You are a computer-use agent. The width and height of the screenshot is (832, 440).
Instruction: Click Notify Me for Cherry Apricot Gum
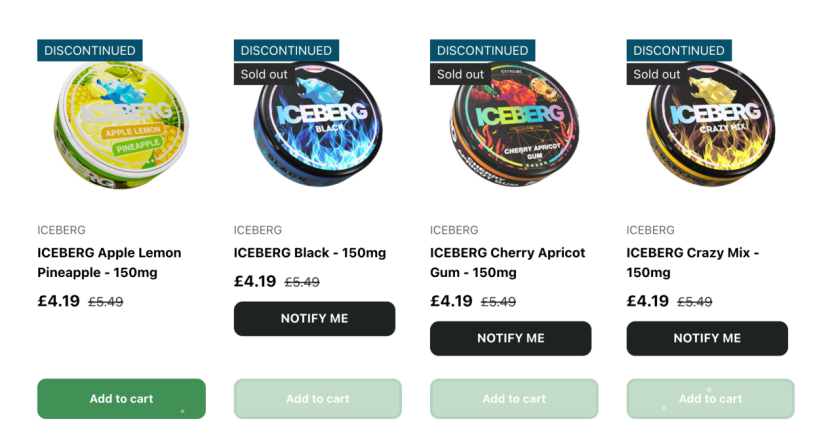coord(510,338)
